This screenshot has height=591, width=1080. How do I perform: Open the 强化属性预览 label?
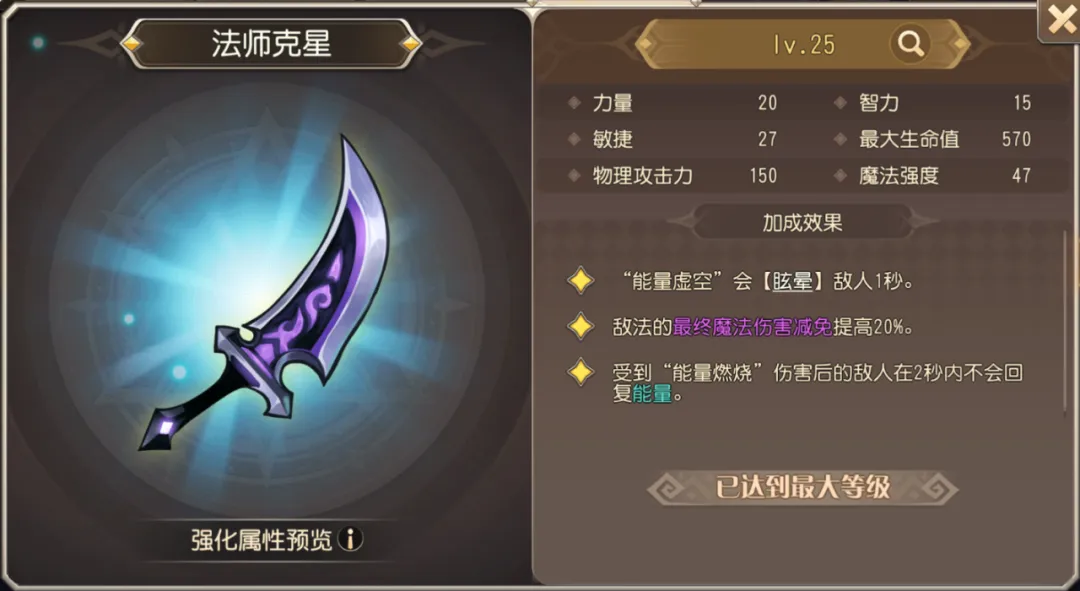pos(262,539)
